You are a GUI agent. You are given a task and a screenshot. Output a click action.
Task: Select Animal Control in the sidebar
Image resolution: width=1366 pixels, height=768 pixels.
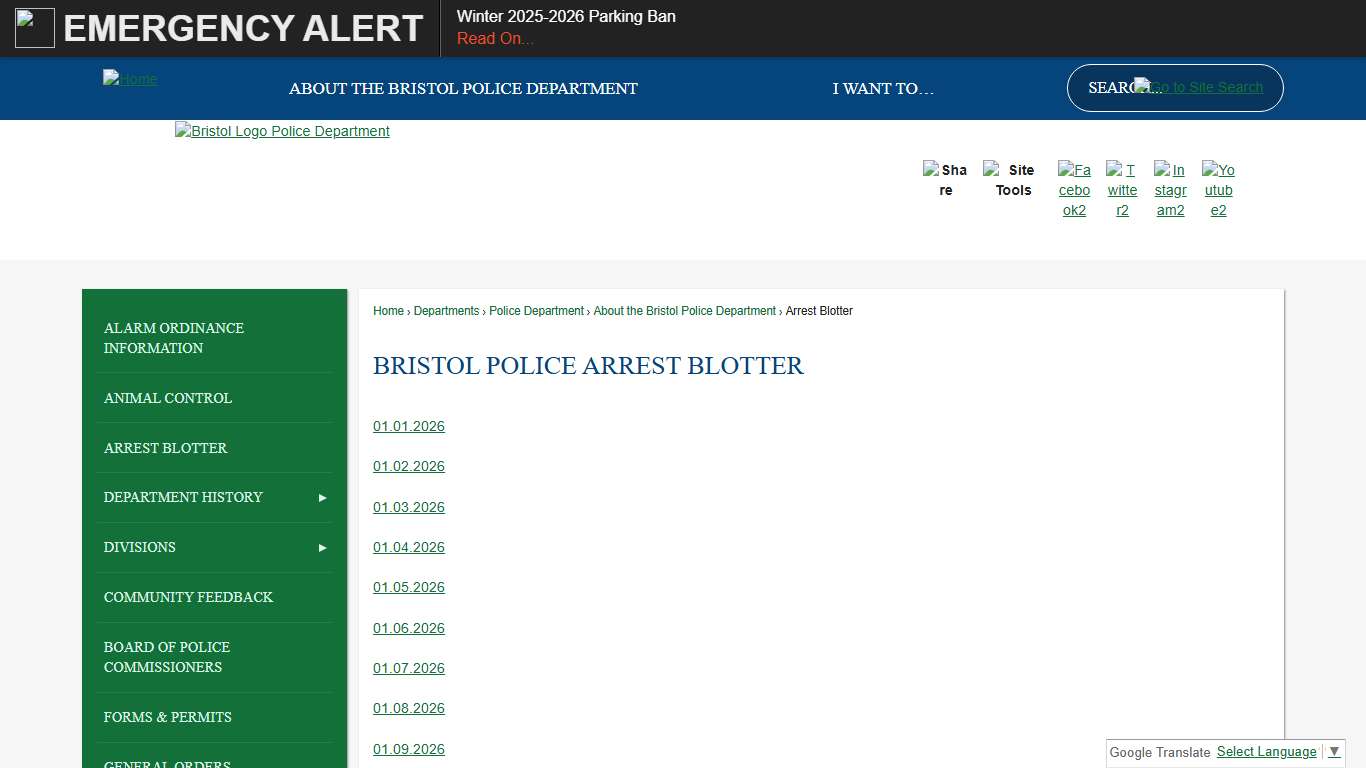click(167, 398)
